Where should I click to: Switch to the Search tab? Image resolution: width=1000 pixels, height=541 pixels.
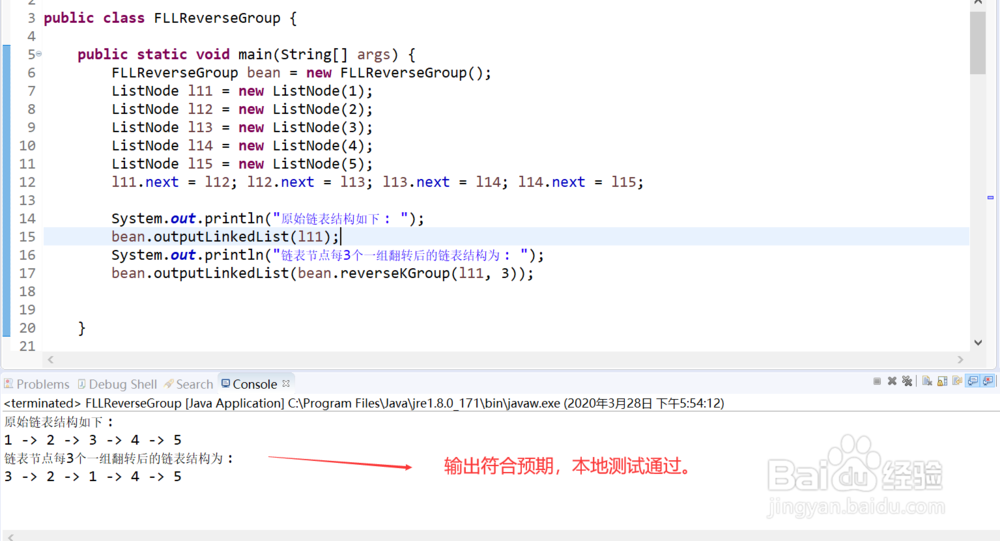click(188, 384)
